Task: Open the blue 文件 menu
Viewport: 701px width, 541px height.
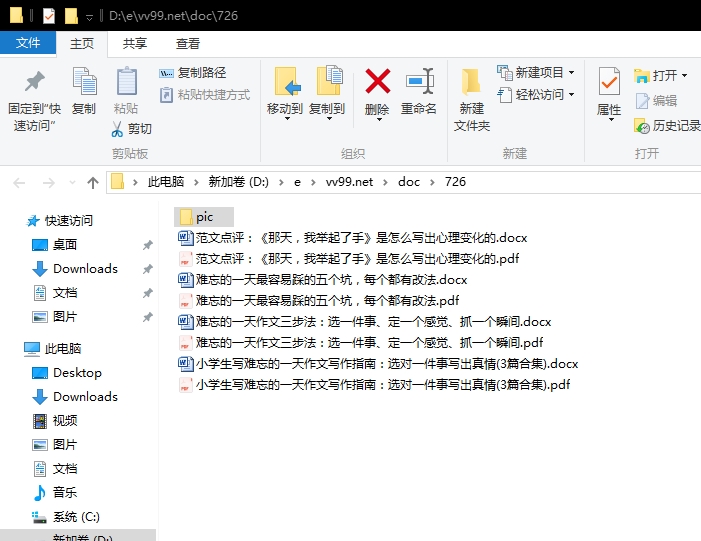Action: pyautogui.click(x=28, y=43)
